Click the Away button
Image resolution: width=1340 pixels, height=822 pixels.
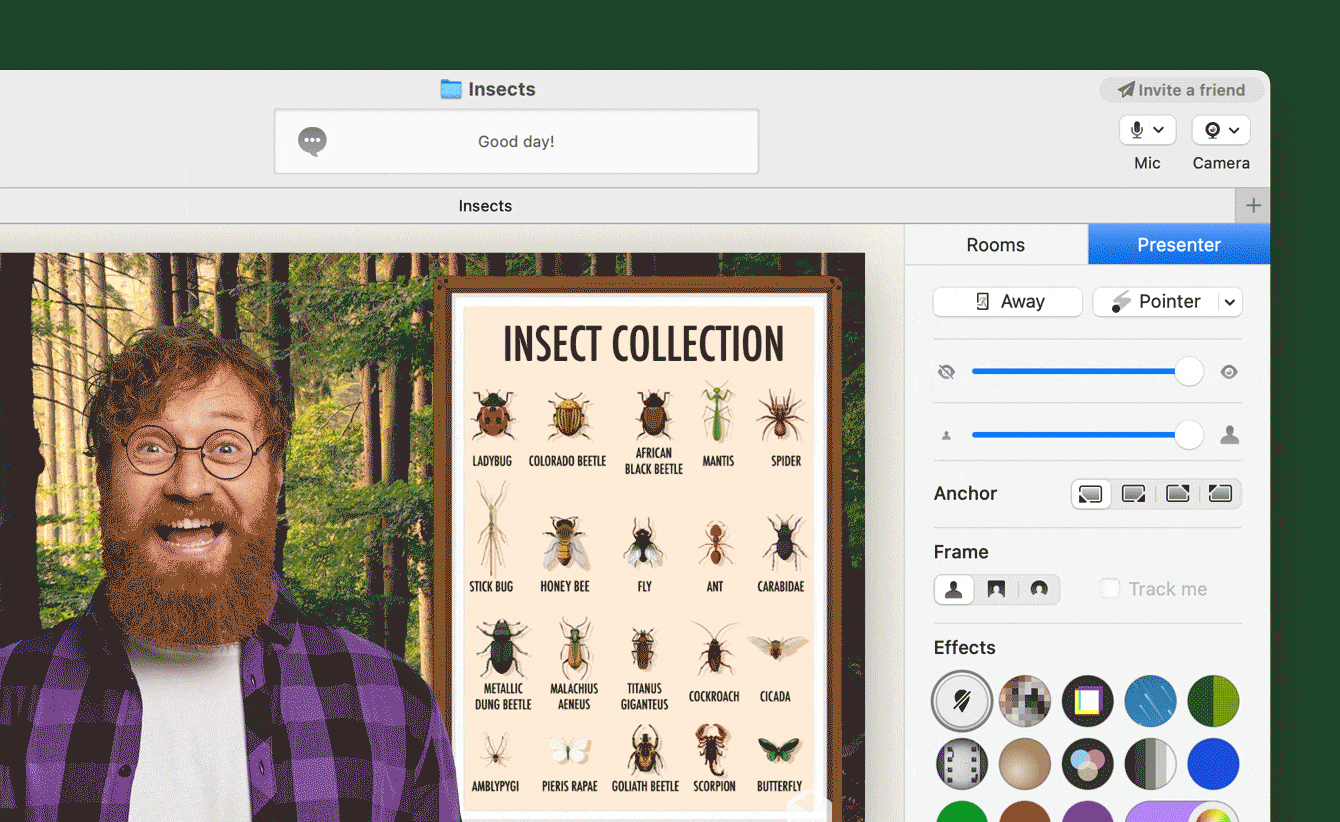pyautogui.click(x=1008, y=302)
